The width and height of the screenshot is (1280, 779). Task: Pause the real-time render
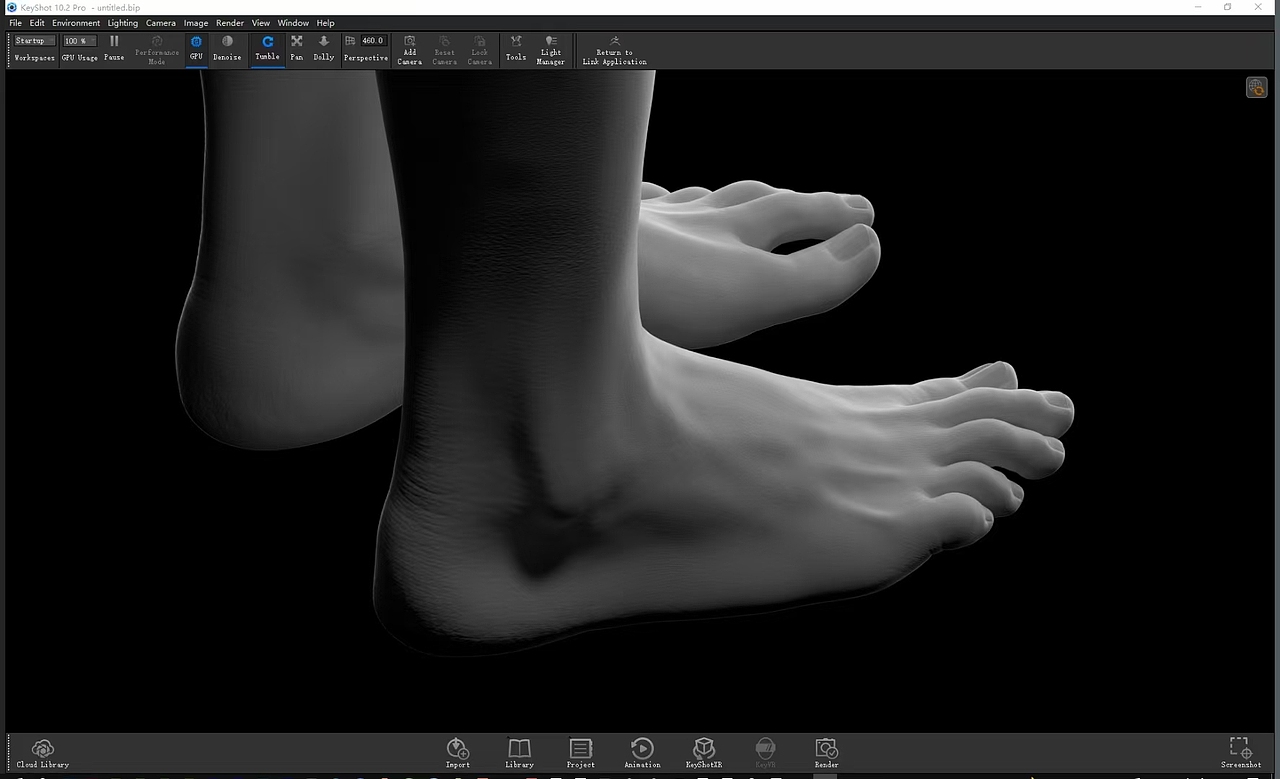point(114,47)
